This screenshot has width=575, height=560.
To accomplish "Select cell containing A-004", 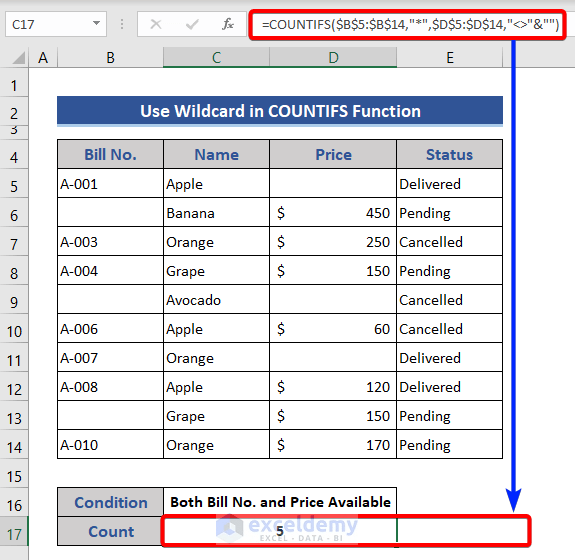I will pos(110,270).
